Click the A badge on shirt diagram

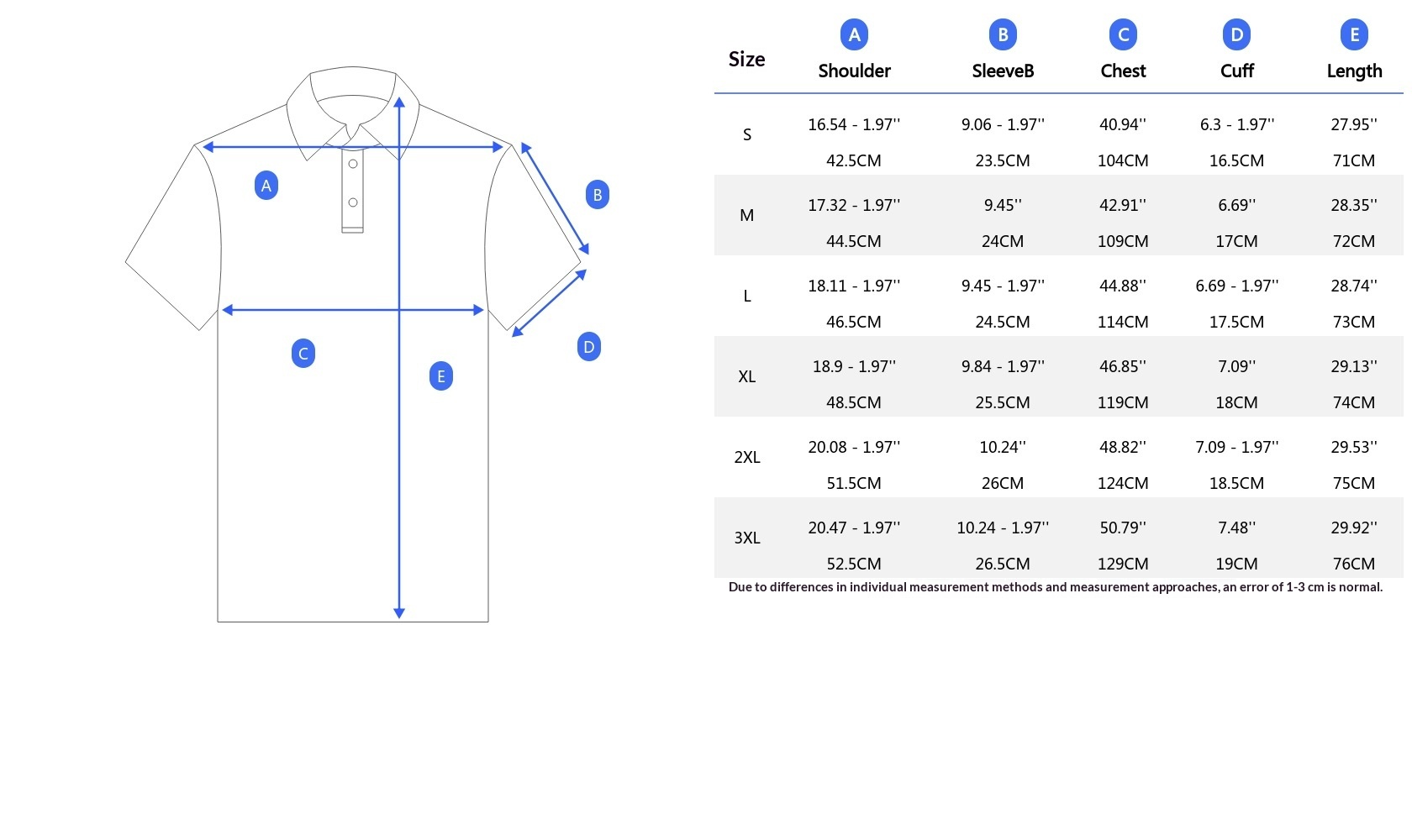tap(266, 186)
